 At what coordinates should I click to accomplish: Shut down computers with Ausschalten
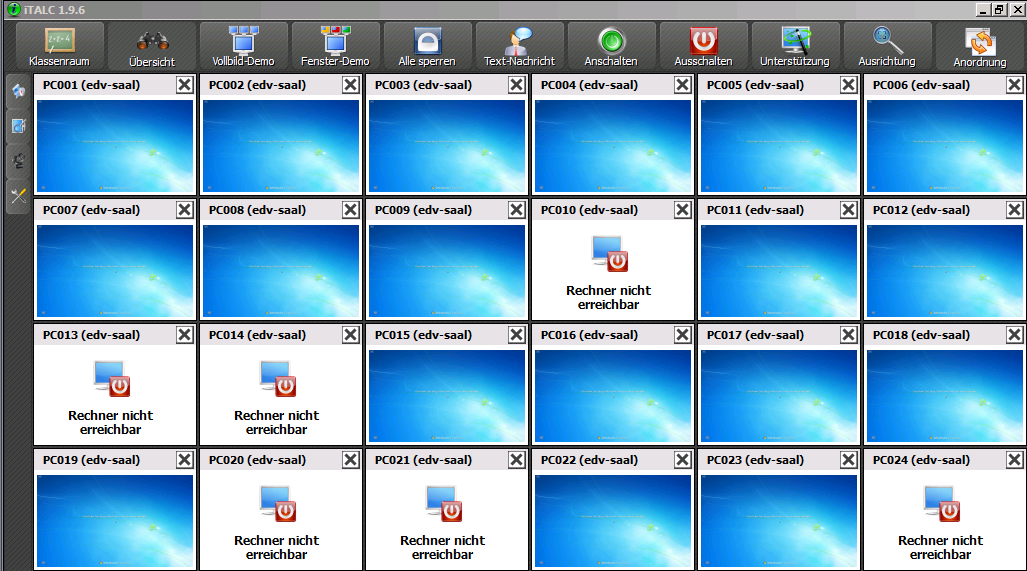coord(703,46)
